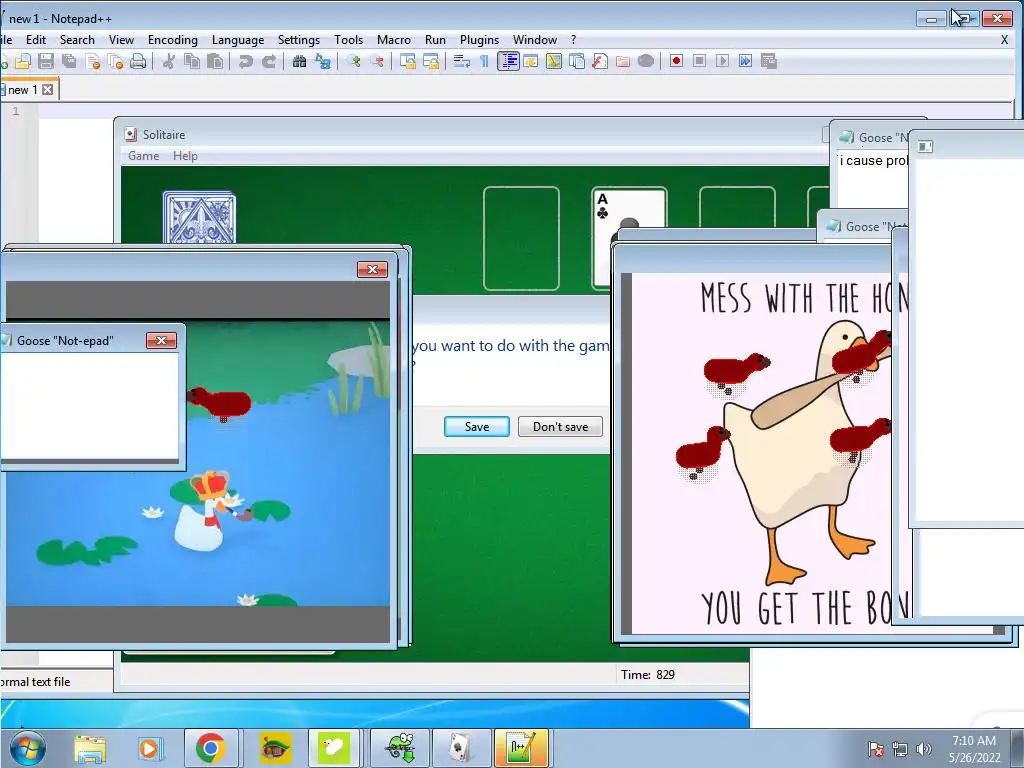1024x768 pixels.
Task: Click the user defined language icon
Action: click(x=530, y=61)
